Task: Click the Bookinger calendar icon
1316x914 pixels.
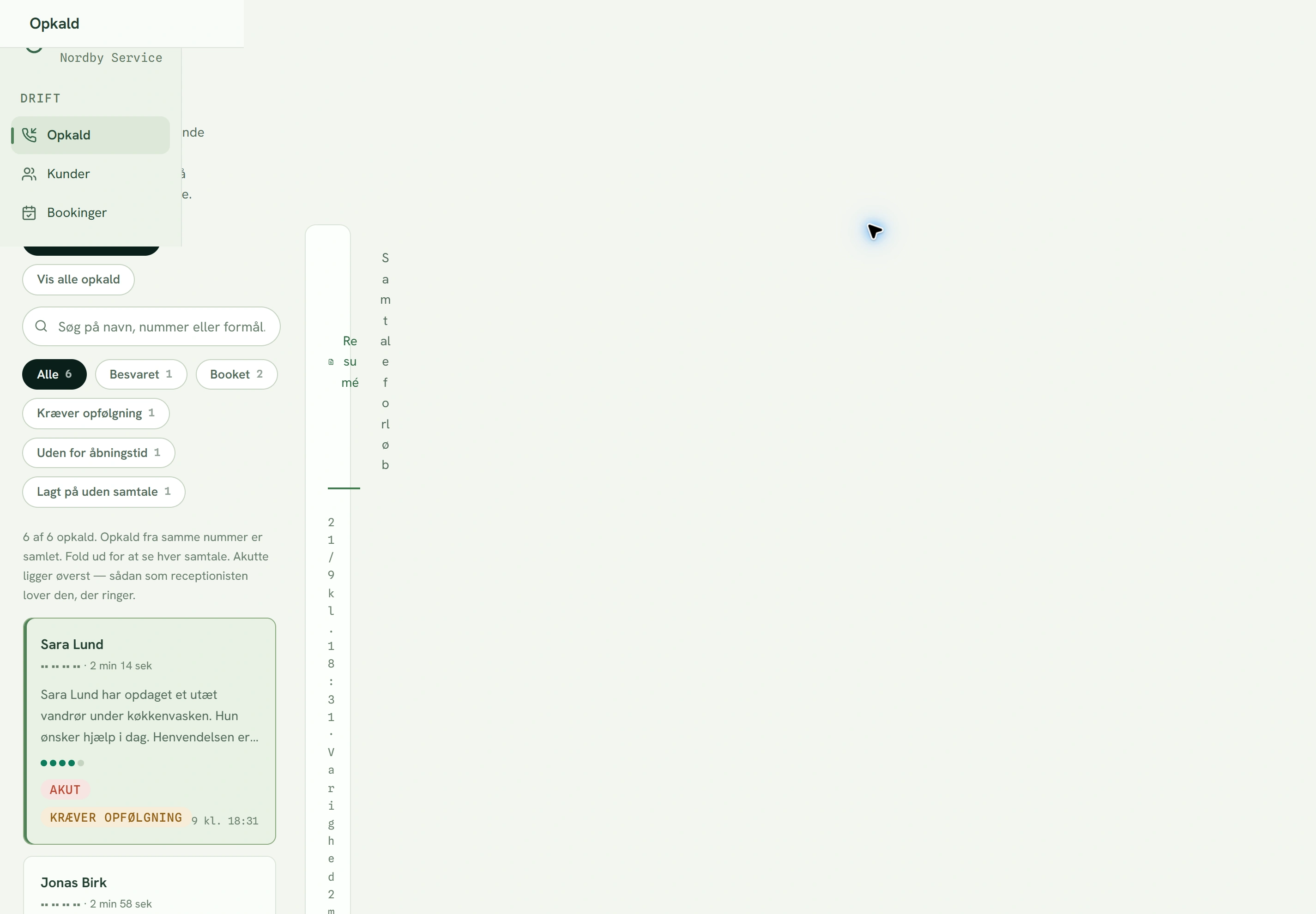Action: pyautogui.click(x=29, y=213)
